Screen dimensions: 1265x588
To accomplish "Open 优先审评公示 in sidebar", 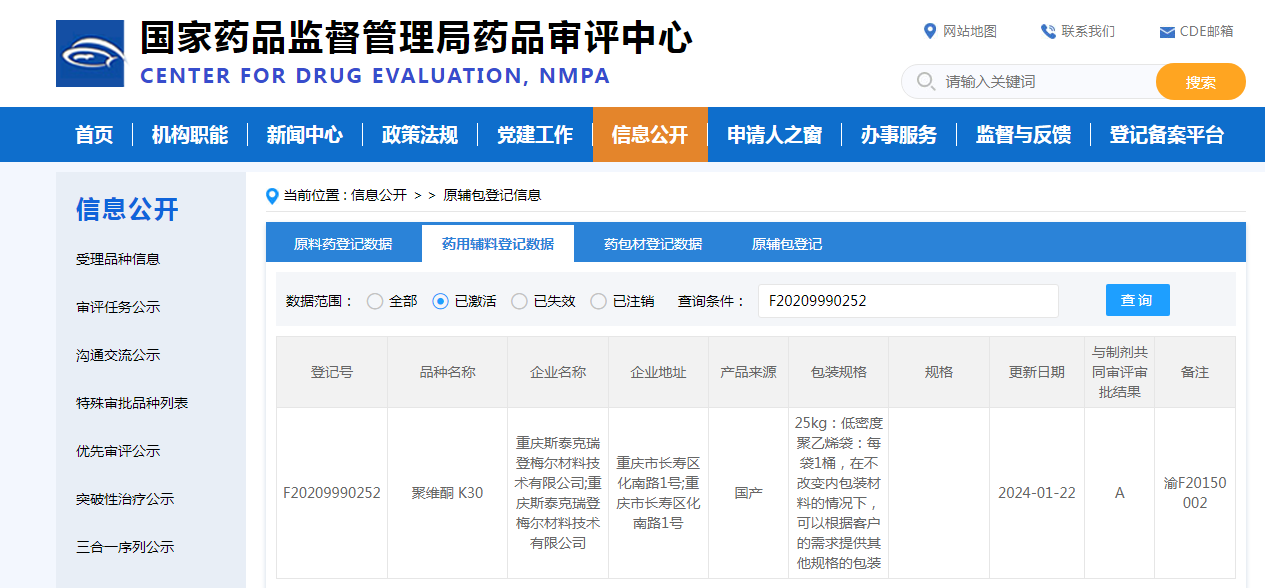I will [x=118, y=451].
